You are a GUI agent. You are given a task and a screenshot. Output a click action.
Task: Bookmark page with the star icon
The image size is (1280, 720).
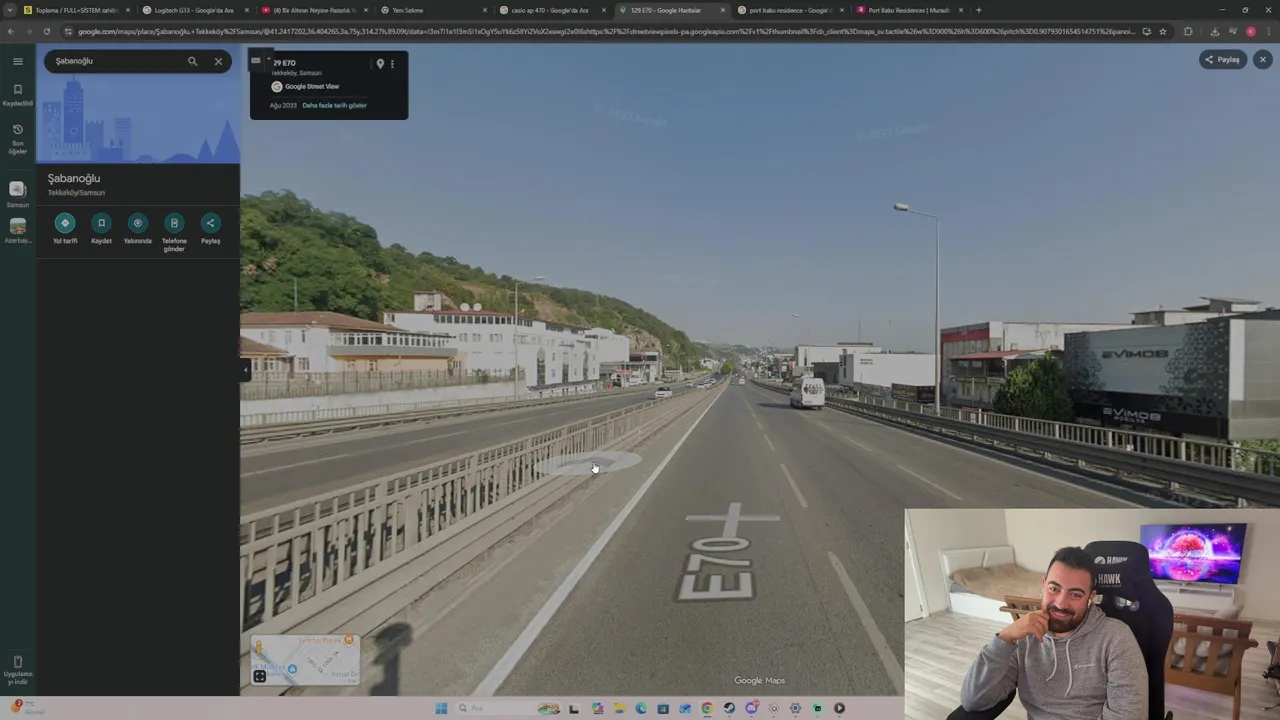1162,31
